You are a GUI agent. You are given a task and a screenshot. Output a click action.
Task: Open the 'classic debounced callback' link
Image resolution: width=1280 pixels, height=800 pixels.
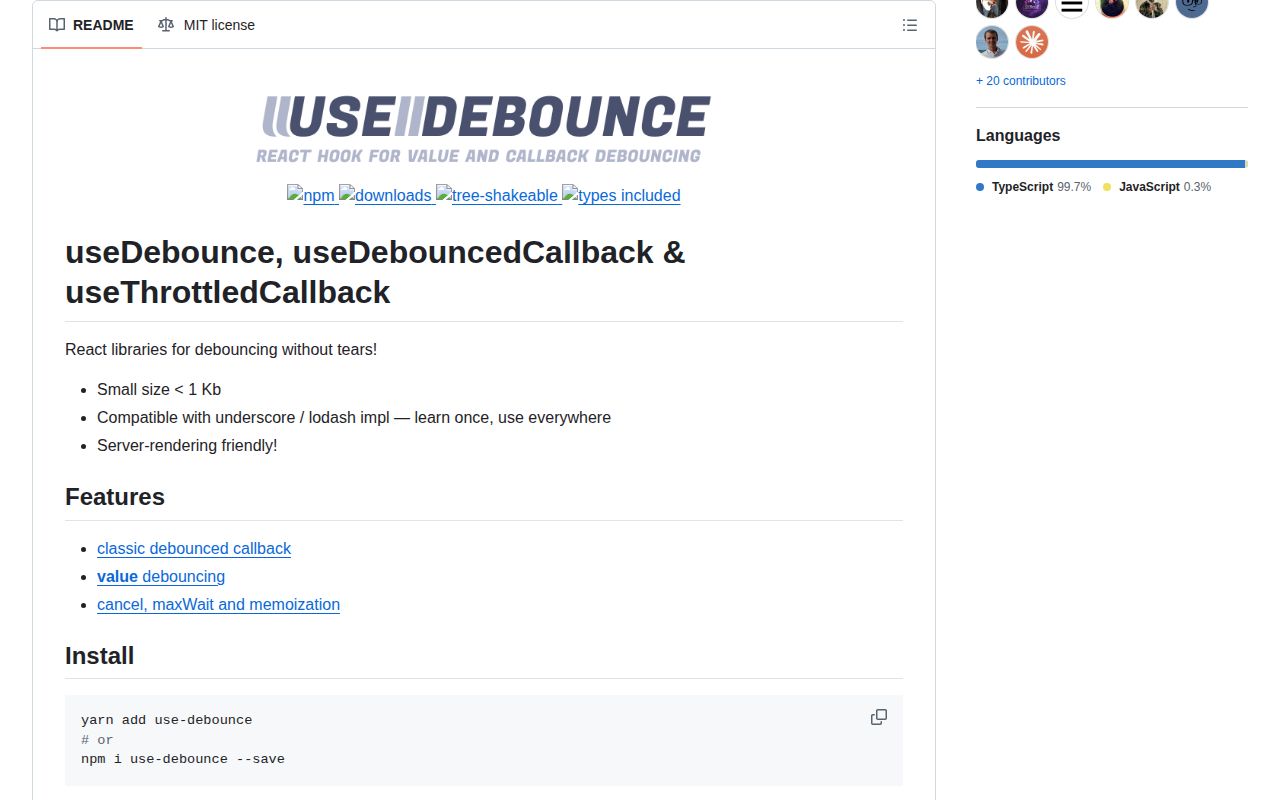(x=194, y=548)
